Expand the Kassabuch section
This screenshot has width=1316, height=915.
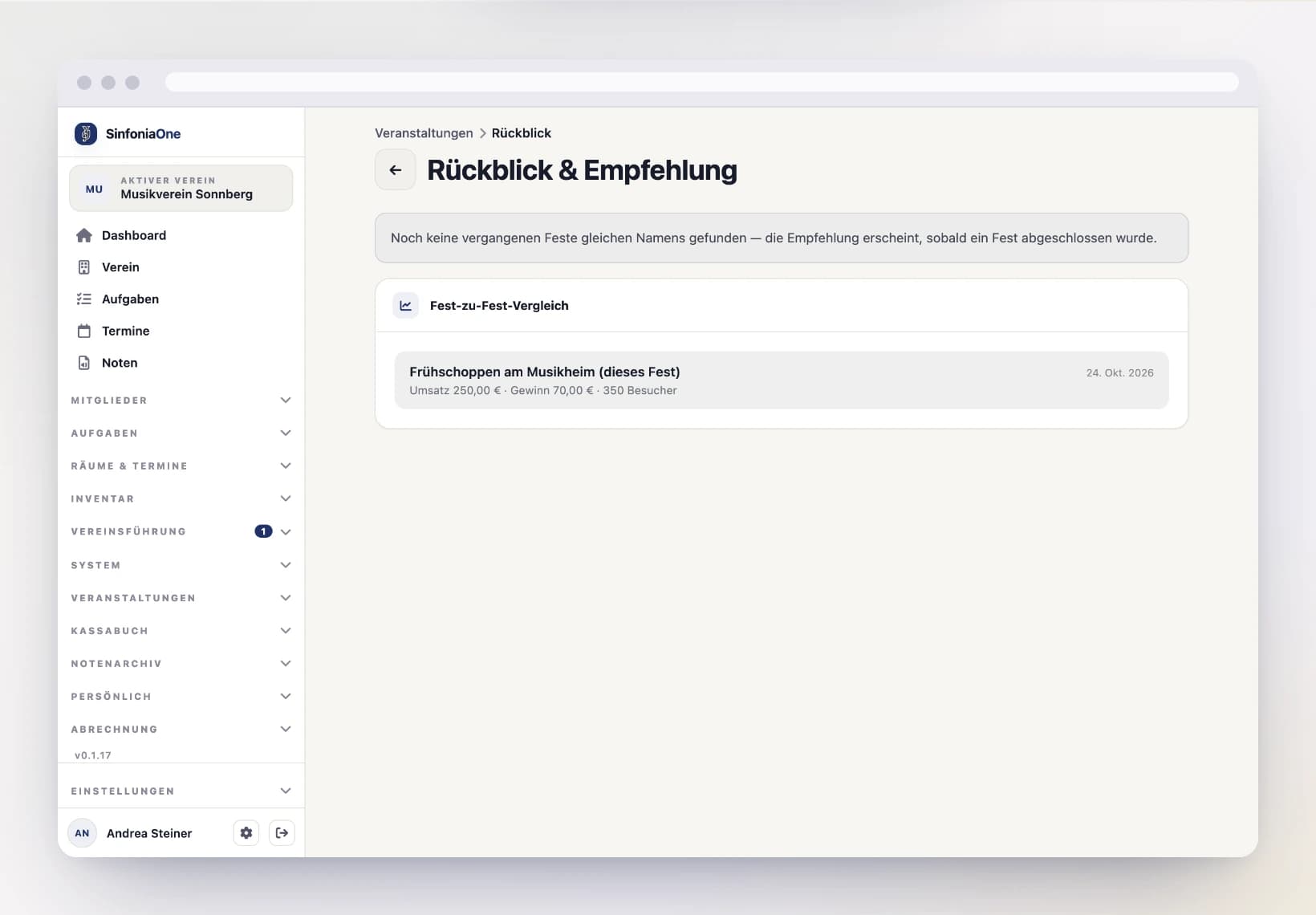pos(181,631)
